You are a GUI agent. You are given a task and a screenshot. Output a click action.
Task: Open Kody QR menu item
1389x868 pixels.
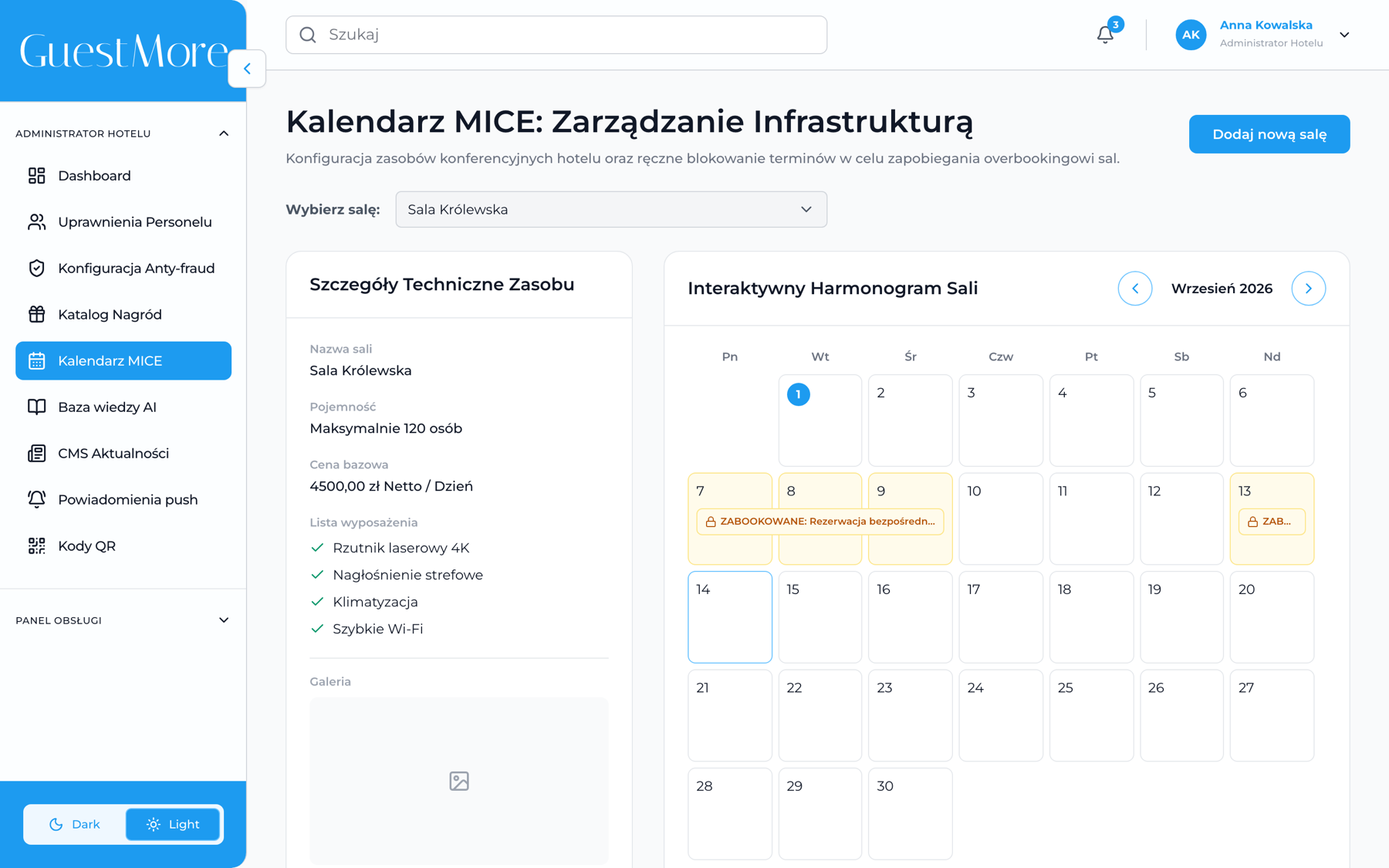123,546
